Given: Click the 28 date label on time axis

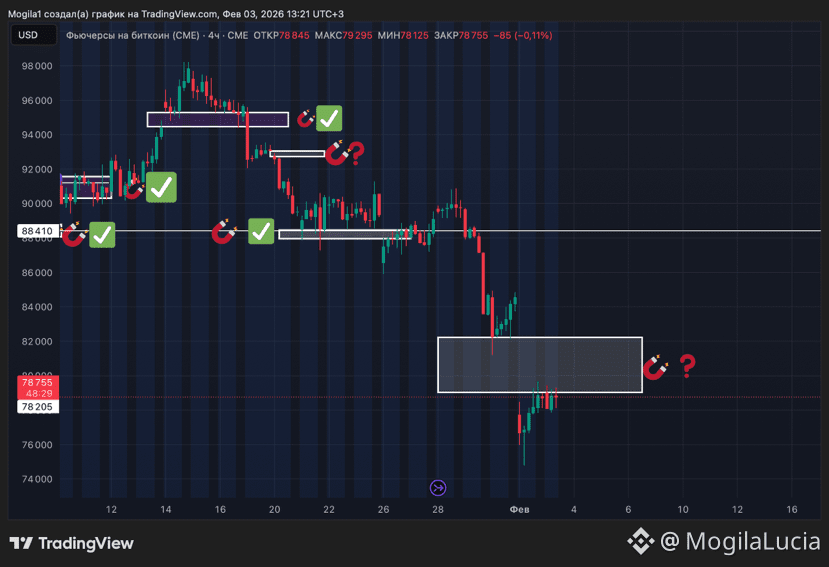Looking at the screenshot, I should point(438,509).
